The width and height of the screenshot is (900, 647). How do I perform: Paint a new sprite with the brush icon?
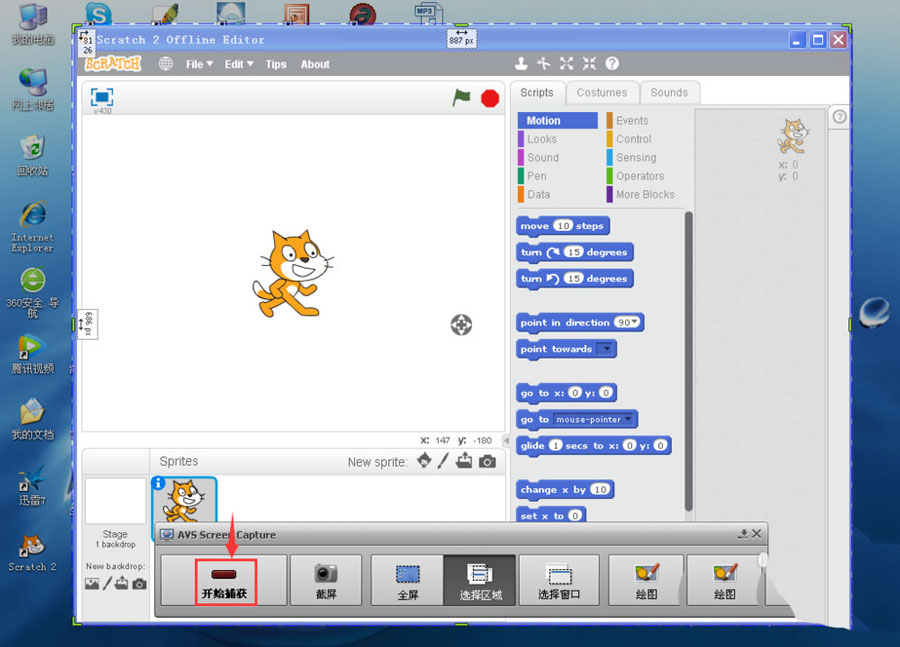[x=443, y=460]
